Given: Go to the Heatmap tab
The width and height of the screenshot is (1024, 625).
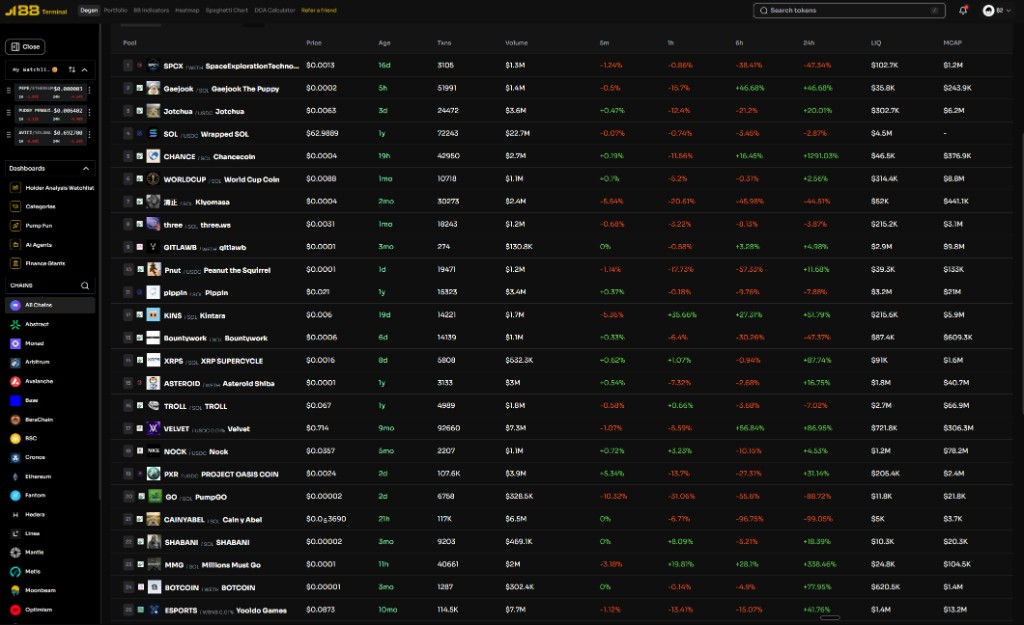Looking at the screenshot, I should tap(187, 10).
